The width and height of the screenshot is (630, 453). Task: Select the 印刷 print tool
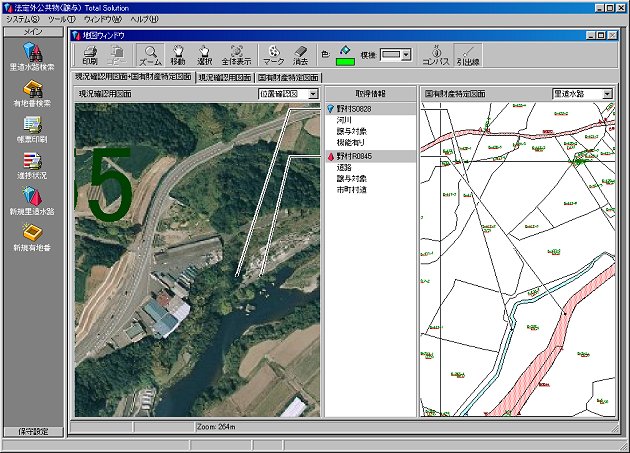pos(90,55)
